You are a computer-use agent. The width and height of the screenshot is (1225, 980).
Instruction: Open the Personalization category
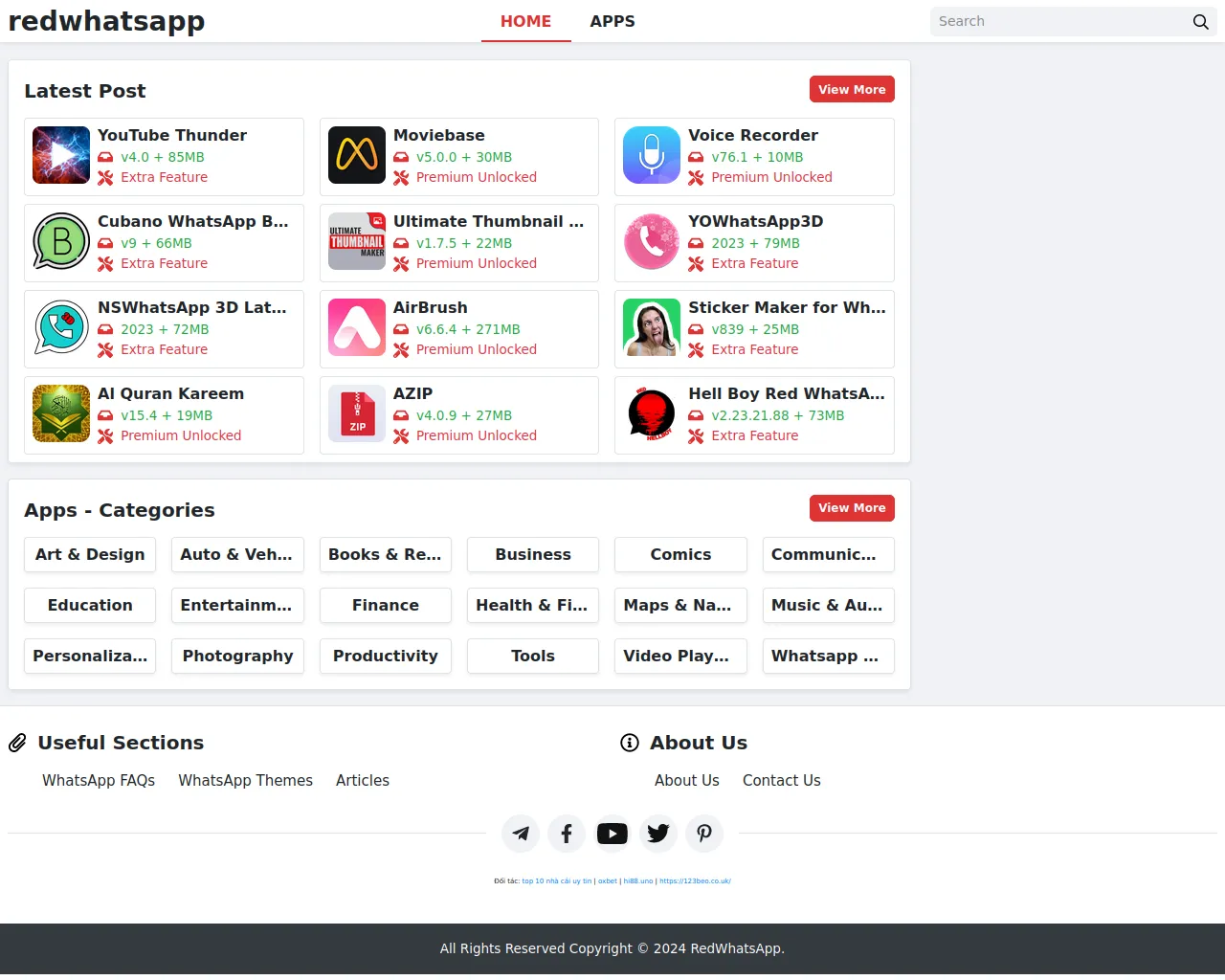[90, 657]
